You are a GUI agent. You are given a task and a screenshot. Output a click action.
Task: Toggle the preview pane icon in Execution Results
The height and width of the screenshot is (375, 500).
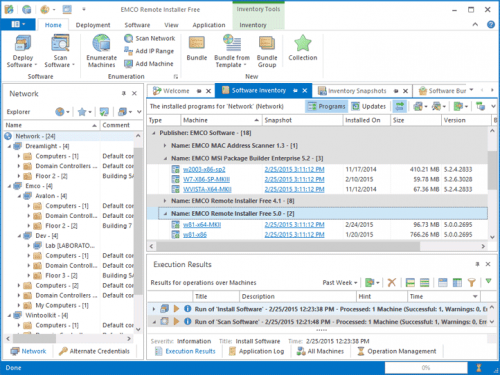[443, 283]
